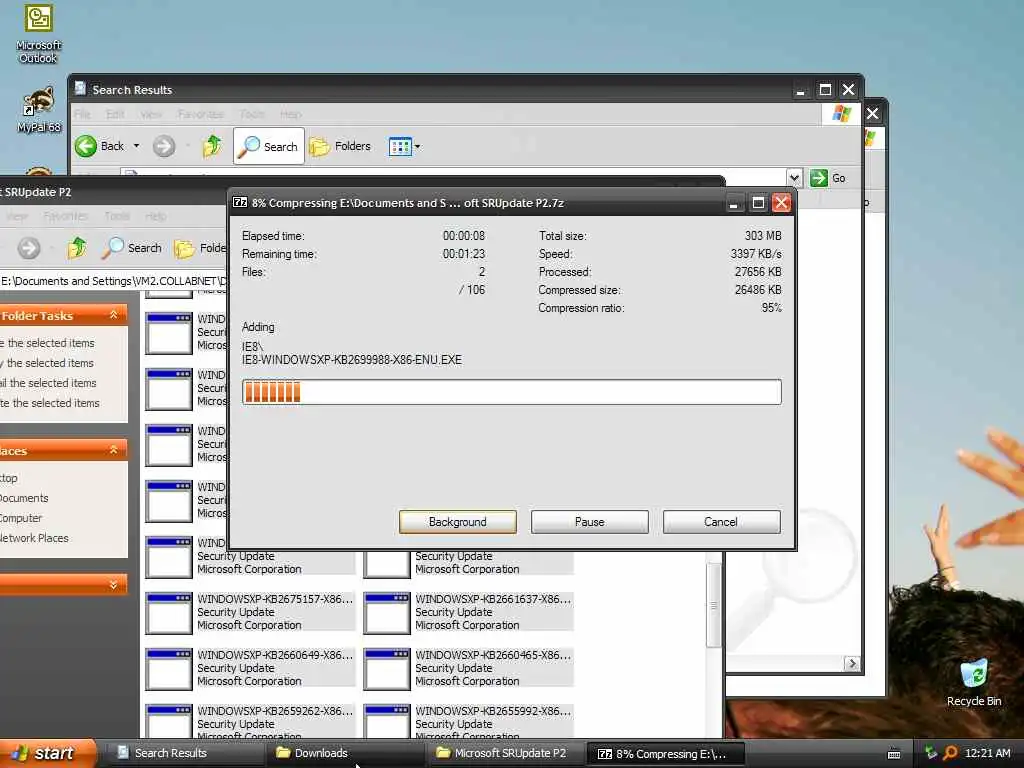
Task: Open File menu in Search Results window
Action: [82, 114]
